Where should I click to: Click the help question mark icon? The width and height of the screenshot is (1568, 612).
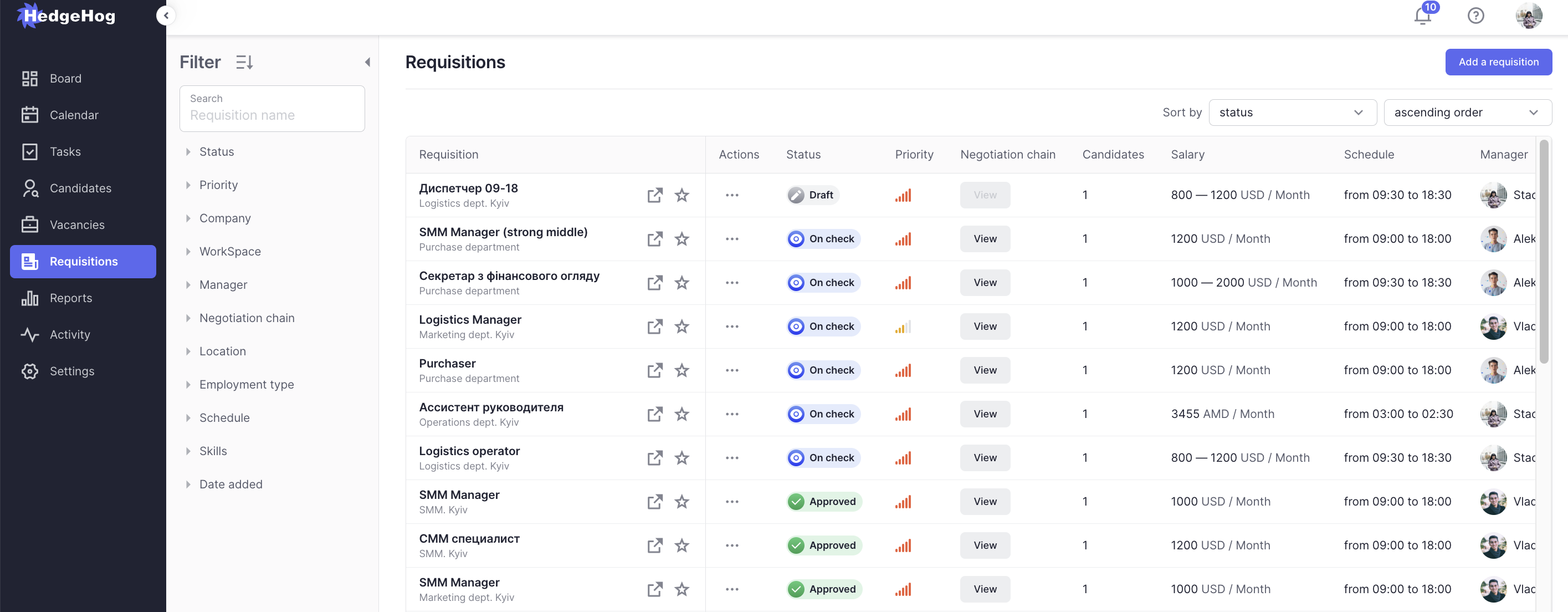[1475, 16]
